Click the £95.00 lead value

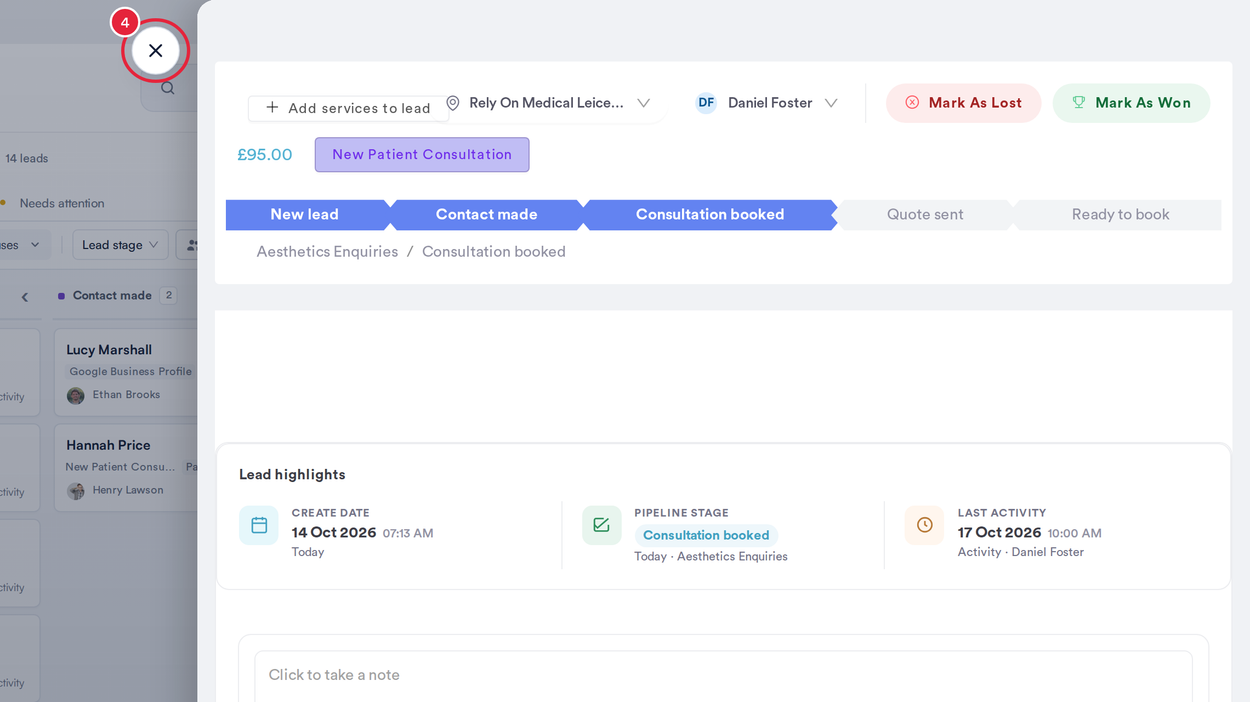pos(265,155)
